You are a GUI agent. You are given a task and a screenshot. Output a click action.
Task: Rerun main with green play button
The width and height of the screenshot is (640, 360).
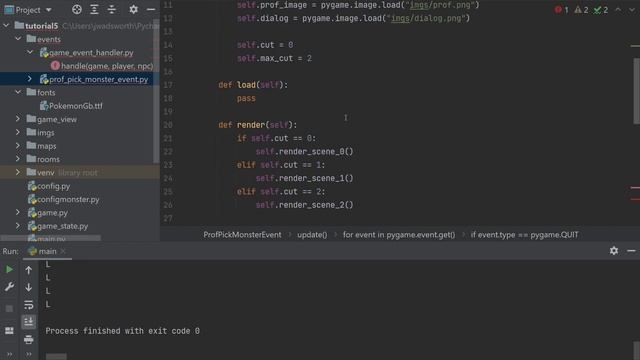click(x=9, y=269)
